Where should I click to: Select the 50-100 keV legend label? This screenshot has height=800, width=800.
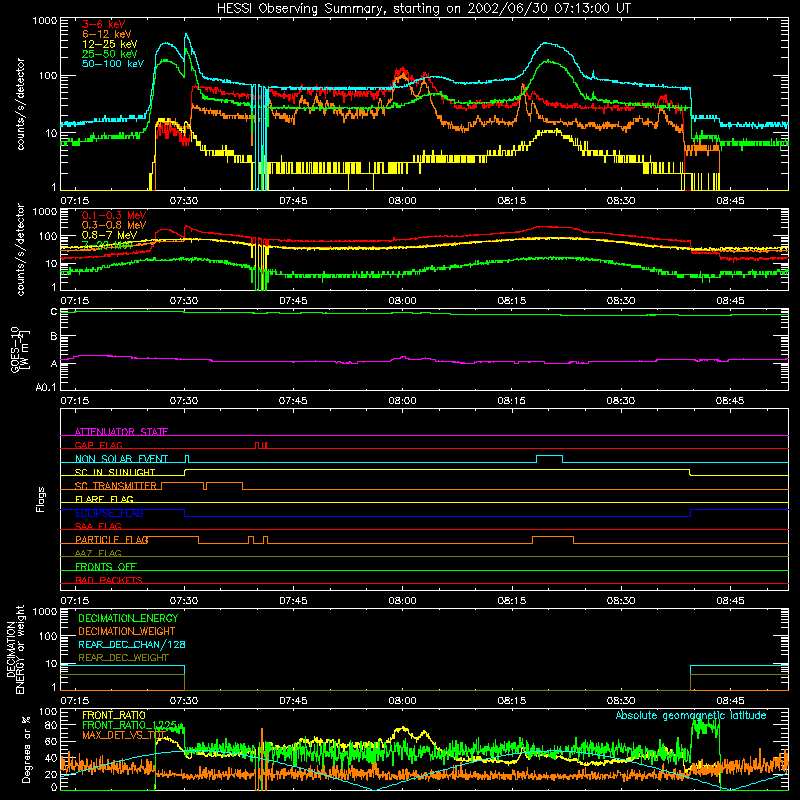tap(113, 64)
